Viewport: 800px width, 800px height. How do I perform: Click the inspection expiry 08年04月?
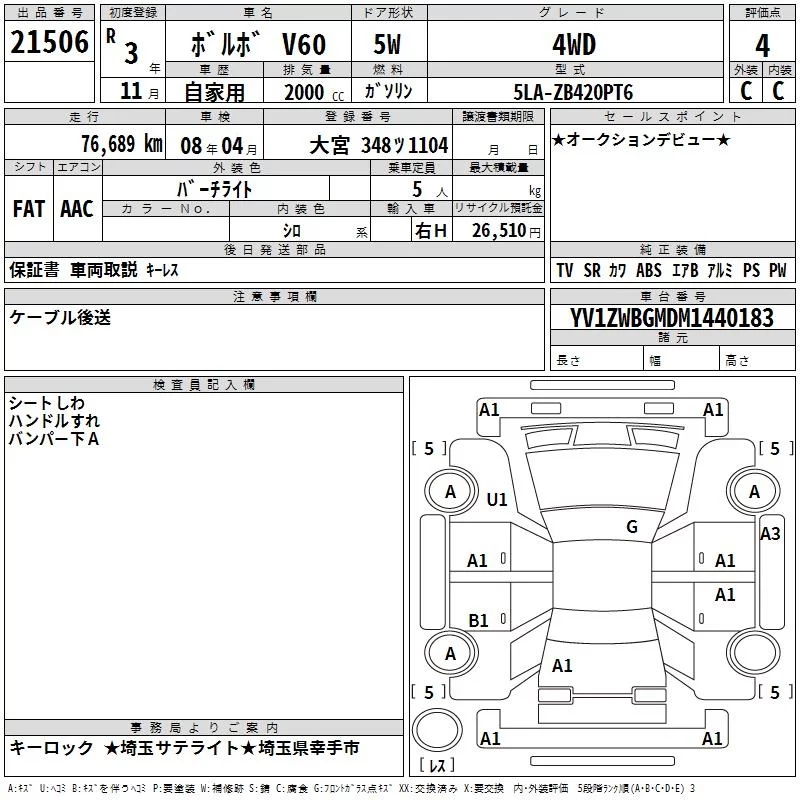tap(219, 146)
